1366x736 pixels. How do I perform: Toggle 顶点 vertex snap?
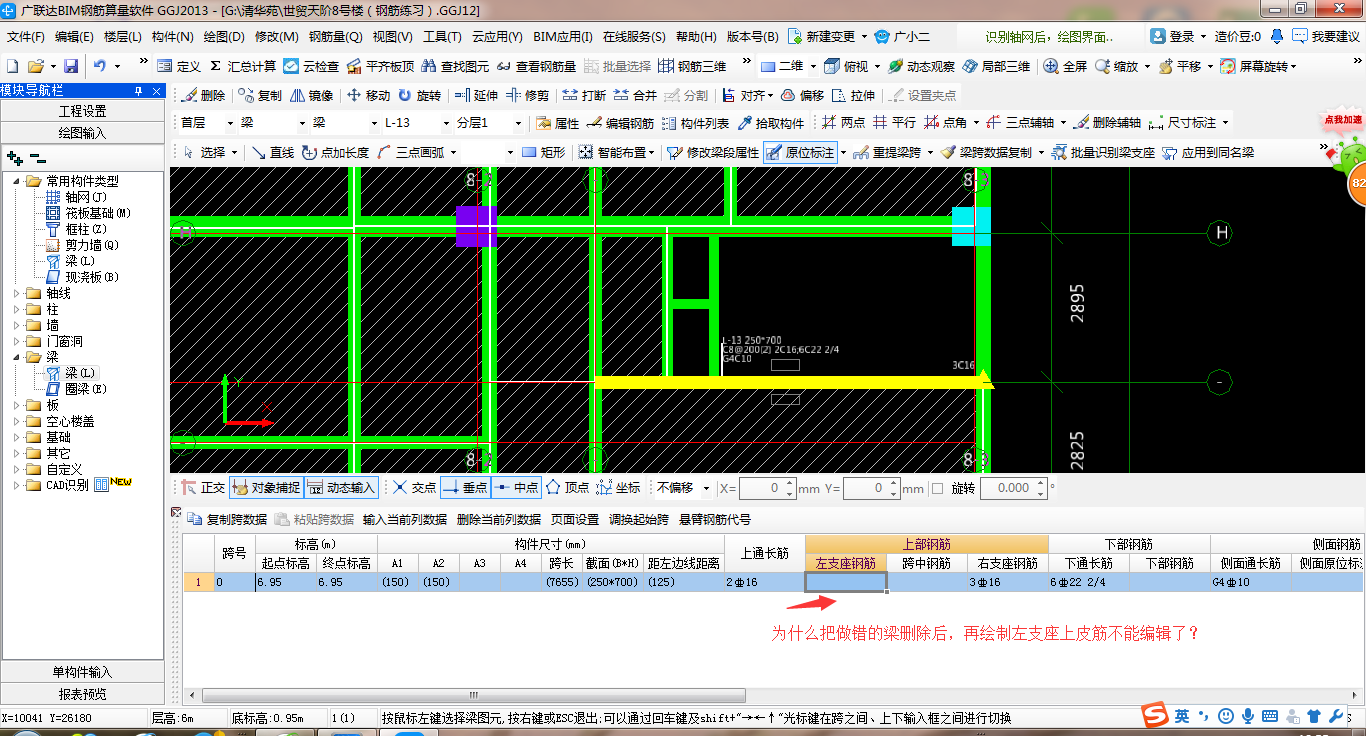click(x=567, y=488)
